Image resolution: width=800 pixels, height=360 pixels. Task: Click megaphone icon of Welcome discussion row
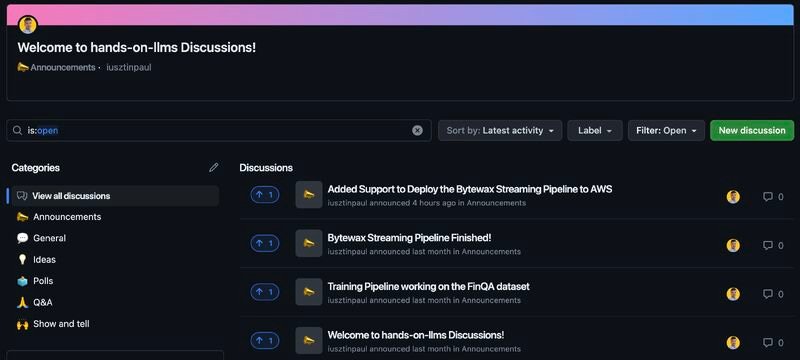tap(309, 340)
